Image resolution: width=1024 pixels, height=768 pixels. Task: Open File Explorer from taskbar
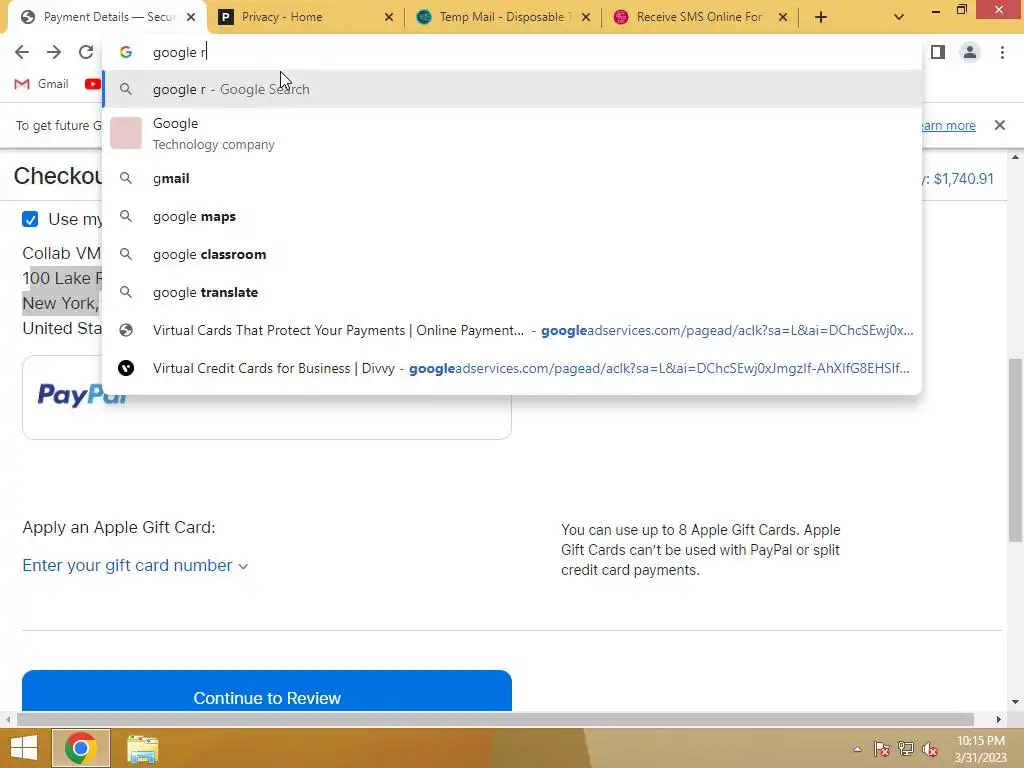[x=142, y=748]
